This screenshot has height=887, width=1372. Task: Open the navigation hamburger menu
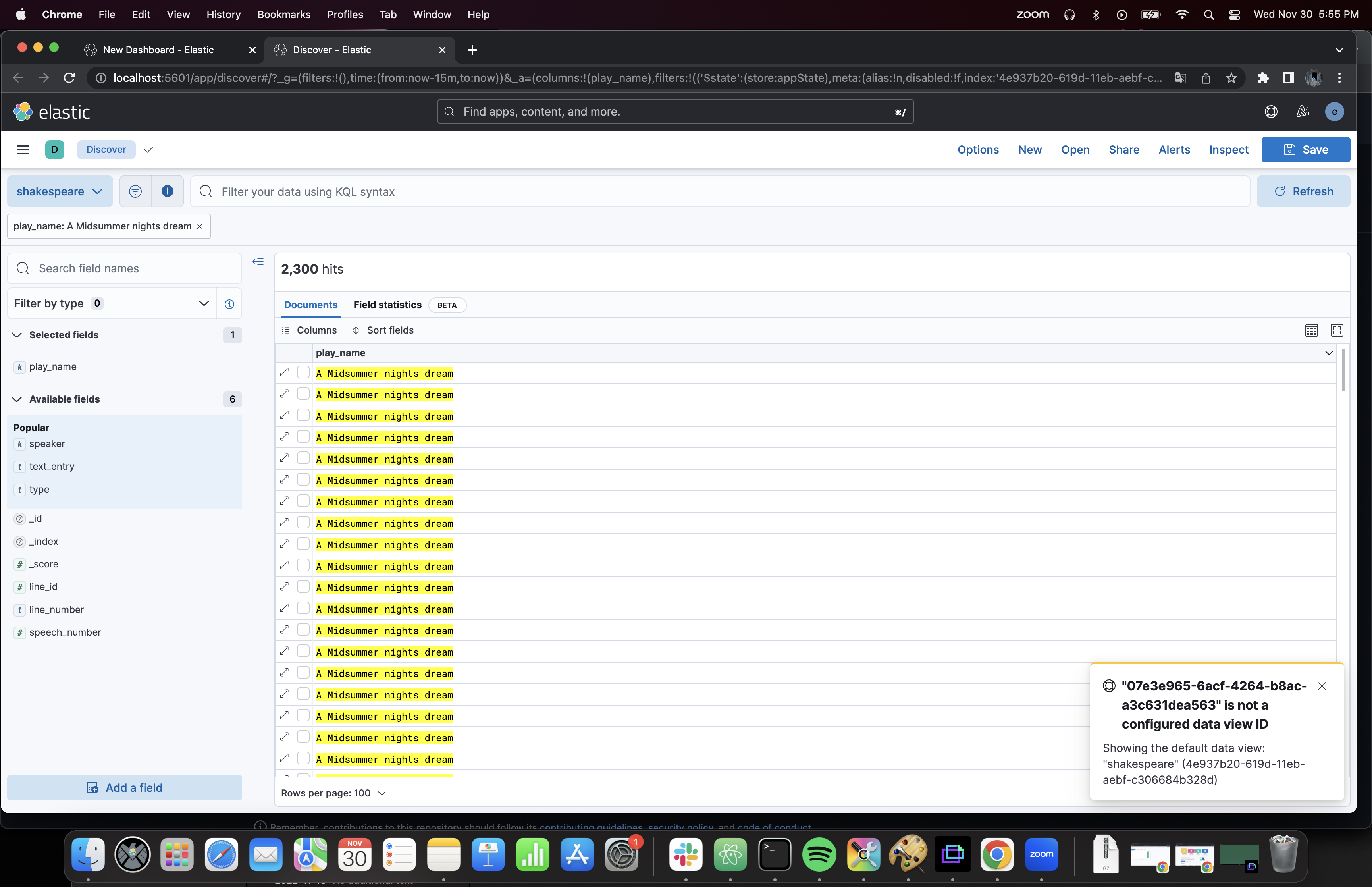23,149
